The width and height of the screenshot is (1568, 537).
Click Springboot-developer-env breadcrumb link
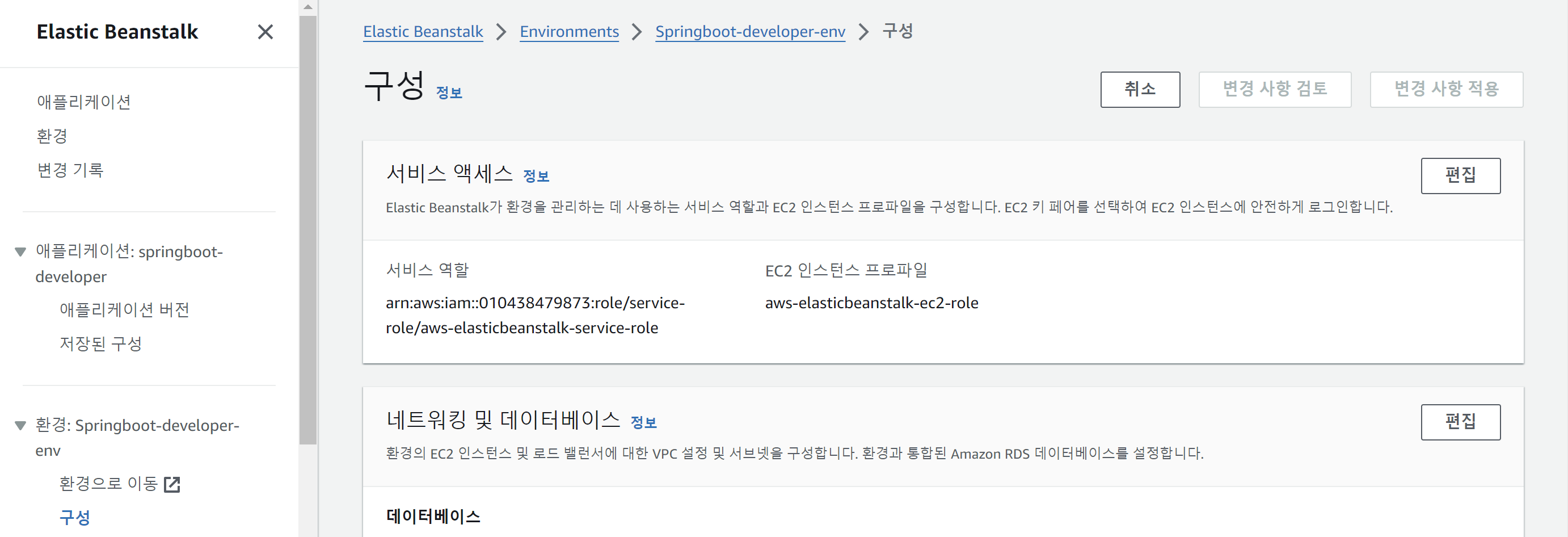[750, 32]
